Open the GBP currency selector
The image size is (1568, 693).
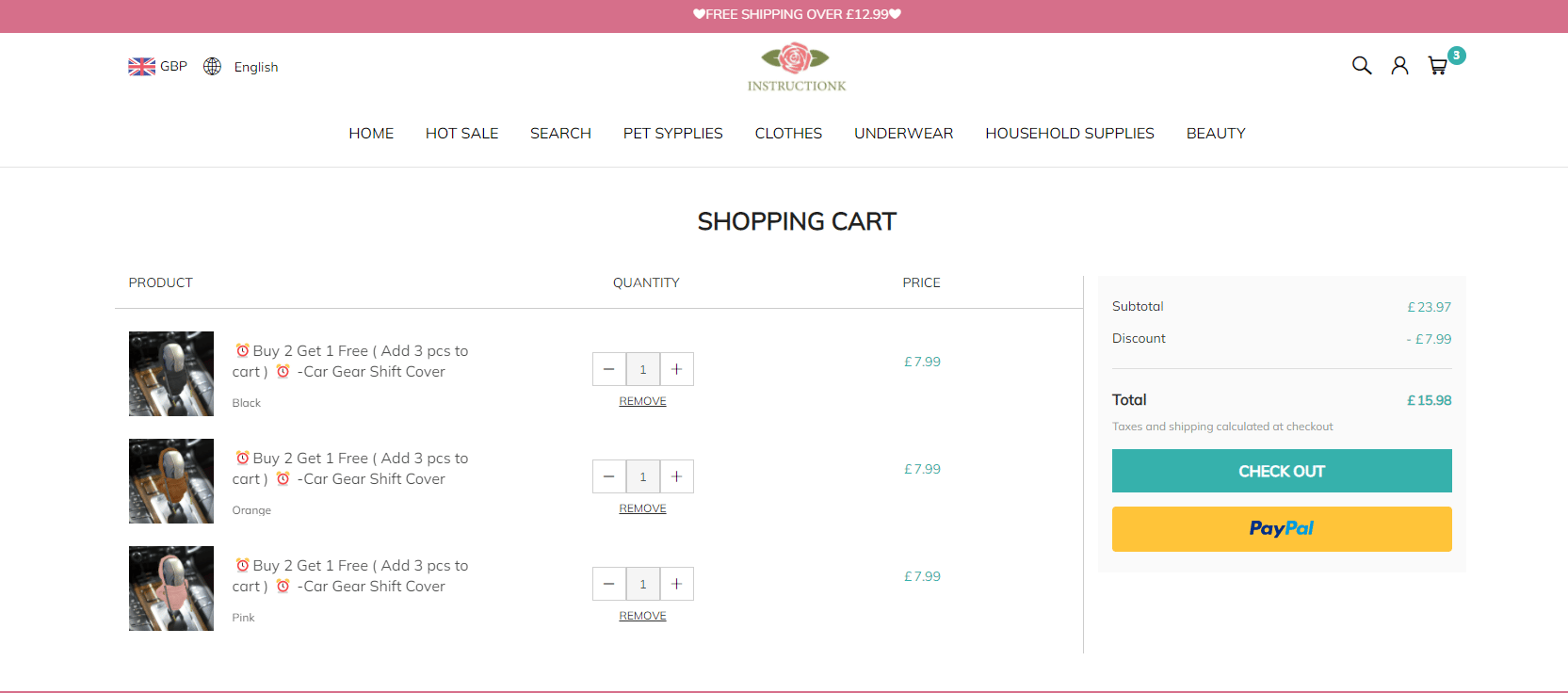(158, 67)
